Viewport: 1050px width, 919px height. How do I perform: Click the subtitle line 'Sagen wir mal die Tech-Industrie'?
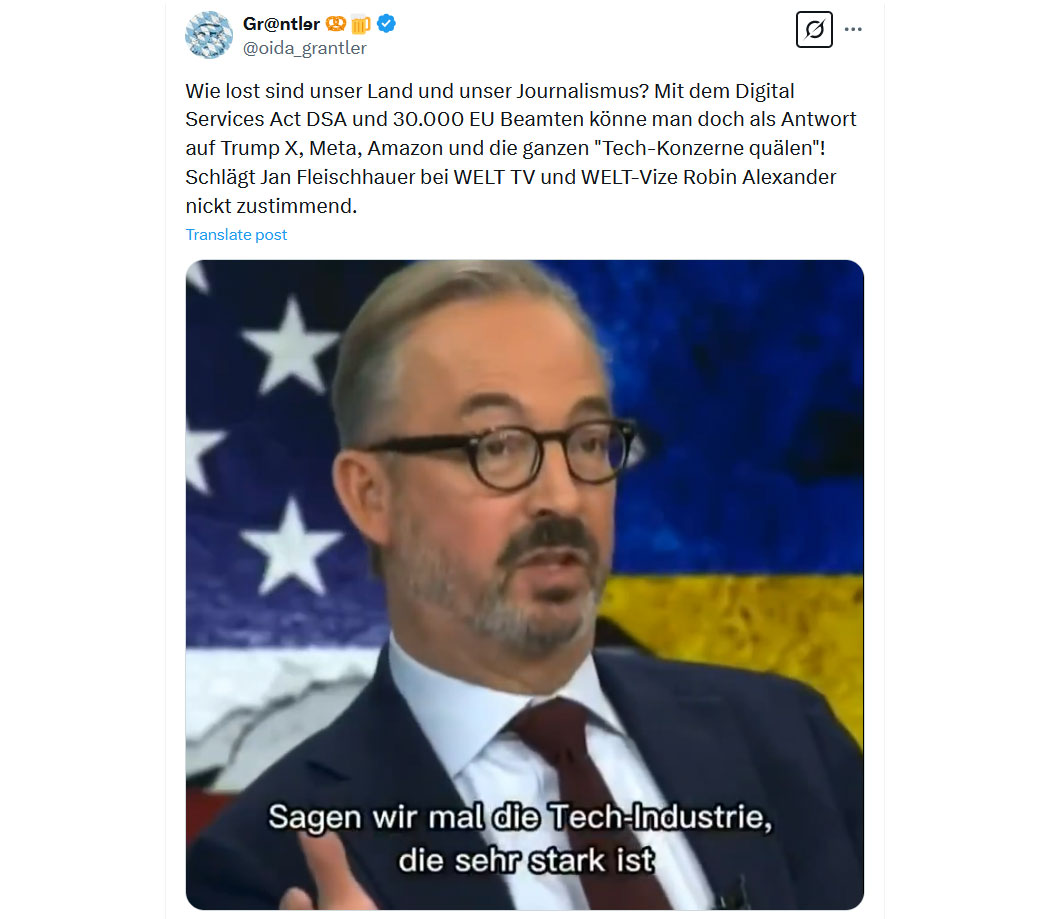pos(520,817)
